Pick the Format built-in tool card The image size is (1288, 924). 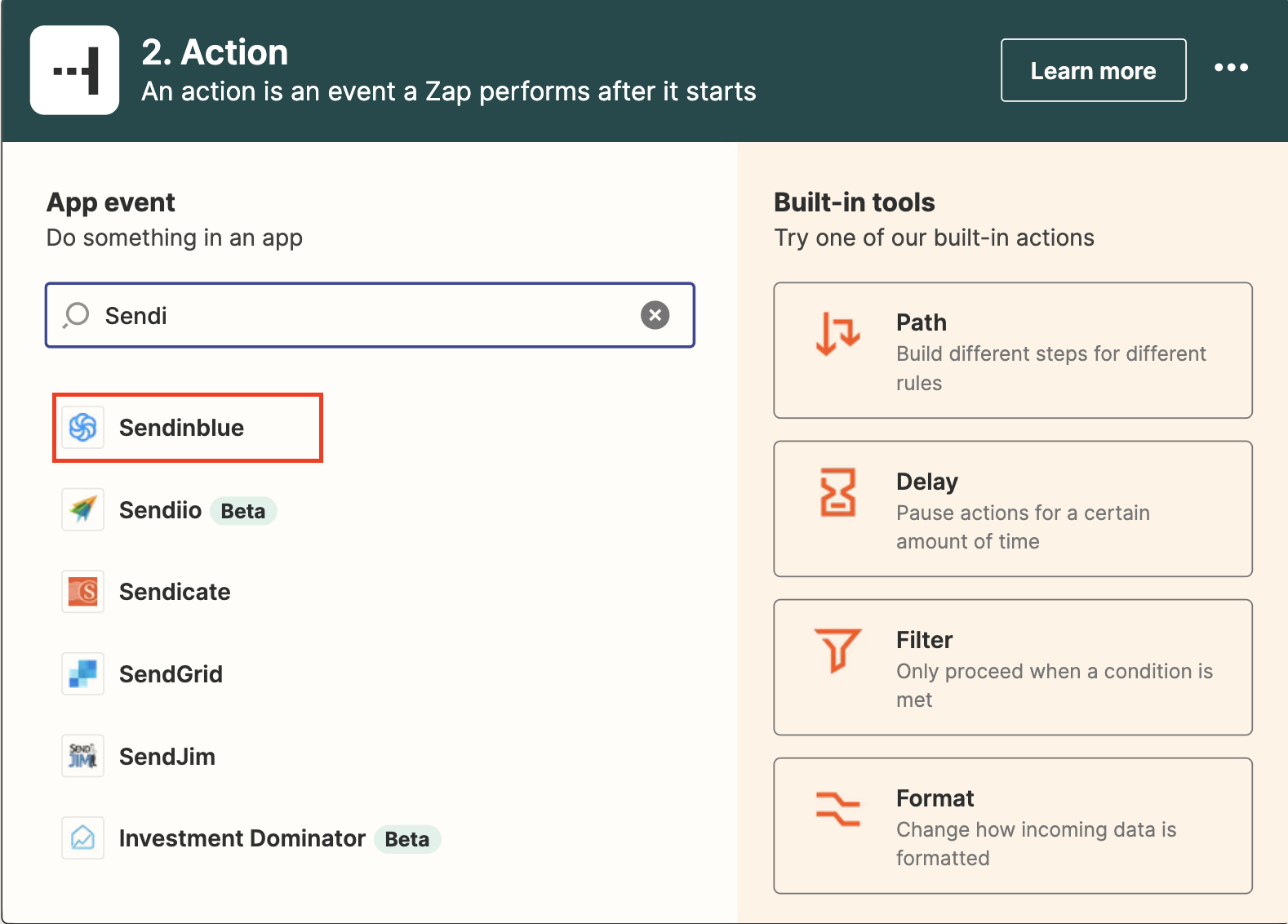tap(1012, 826)
